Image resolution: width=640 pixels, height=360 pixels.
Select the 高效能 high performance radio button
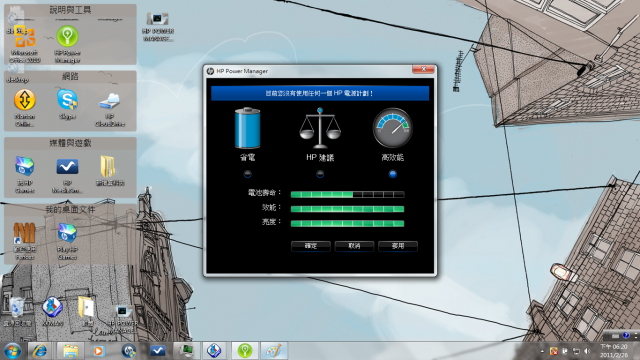coord(392,174)
